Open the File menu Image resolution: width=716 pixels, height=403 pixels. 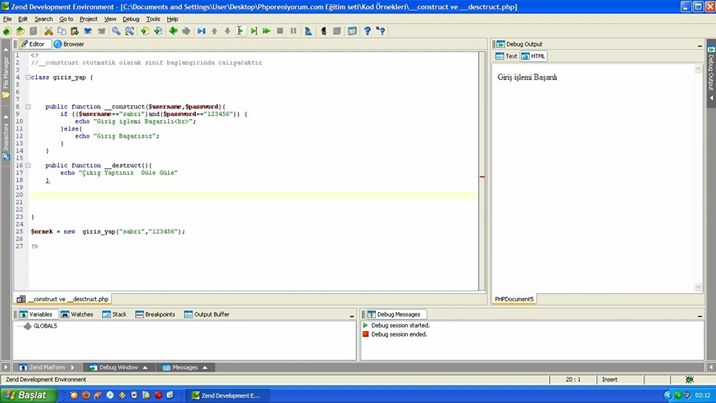coord(7,19)
